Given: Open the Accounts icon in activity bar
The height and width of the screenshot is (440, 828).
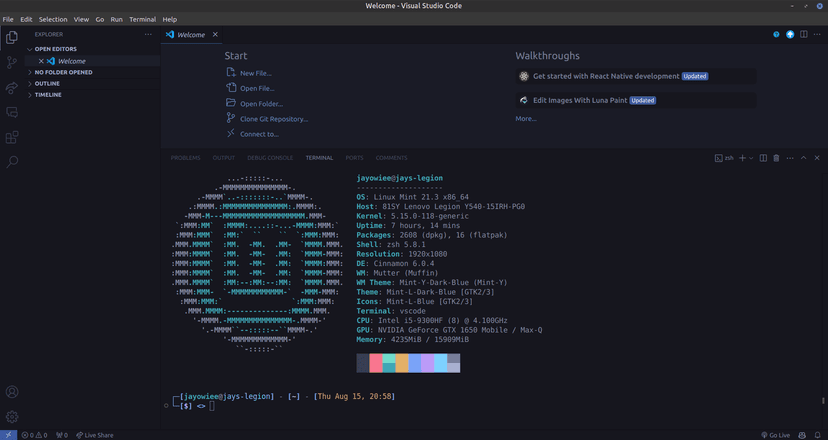Looking at the screenshot, I should click(x=12, y=392).
